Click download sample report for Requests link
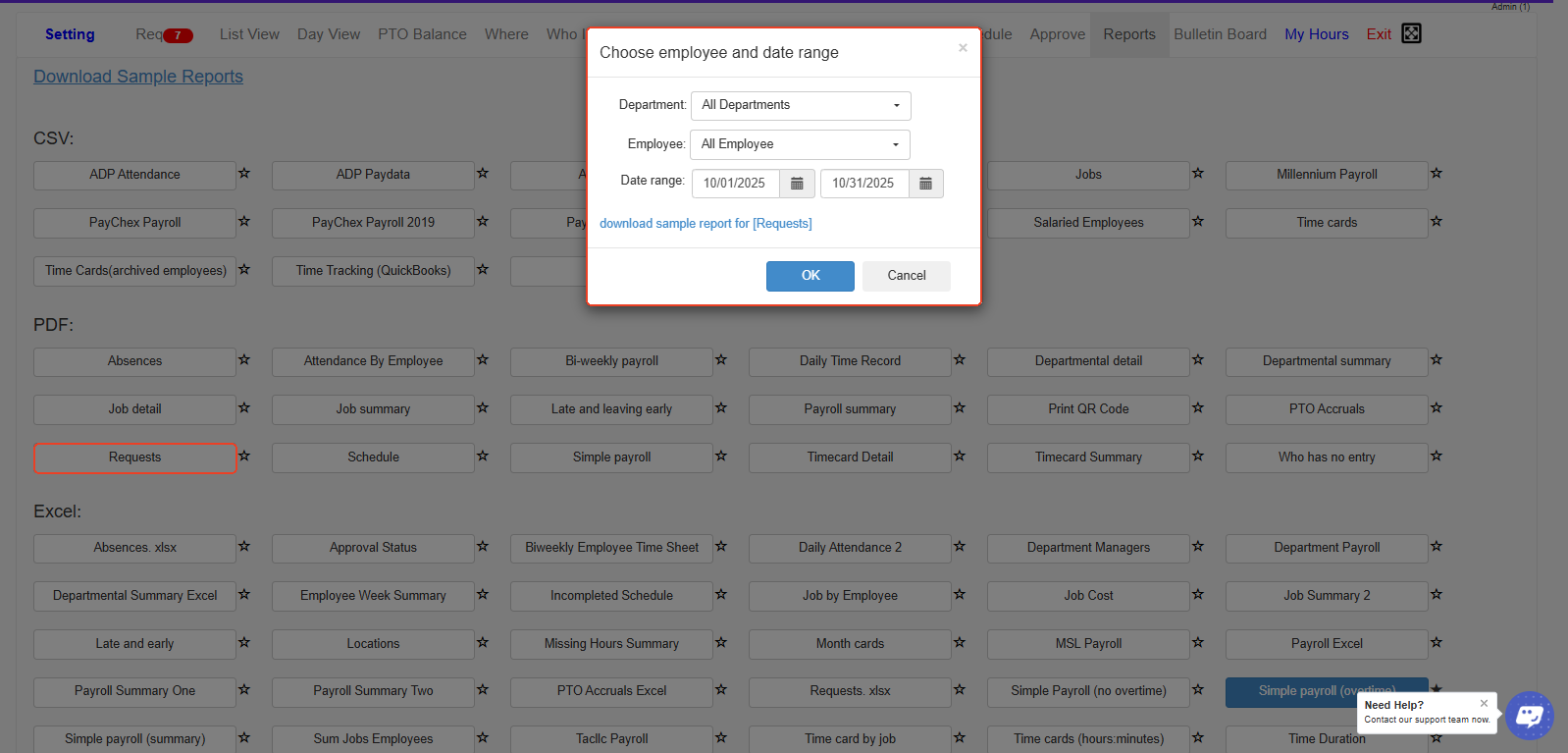 [x=706, y=224]
